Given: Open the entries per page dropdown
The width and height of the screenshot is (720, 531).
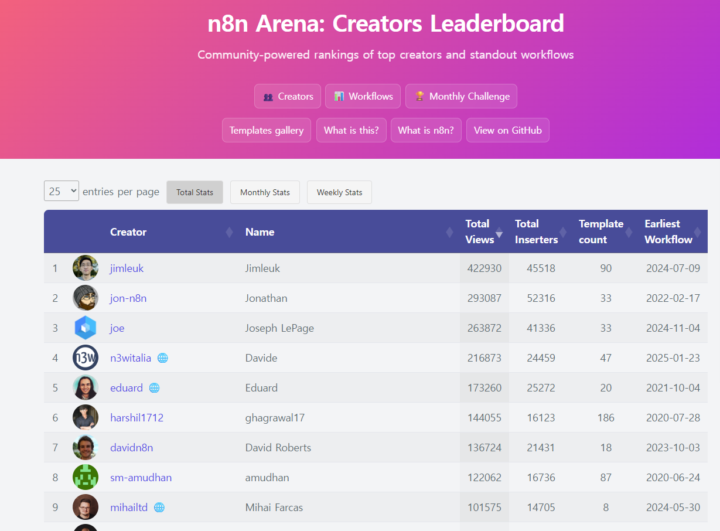Looking at the screenshot, I should (x=62, y=191).
